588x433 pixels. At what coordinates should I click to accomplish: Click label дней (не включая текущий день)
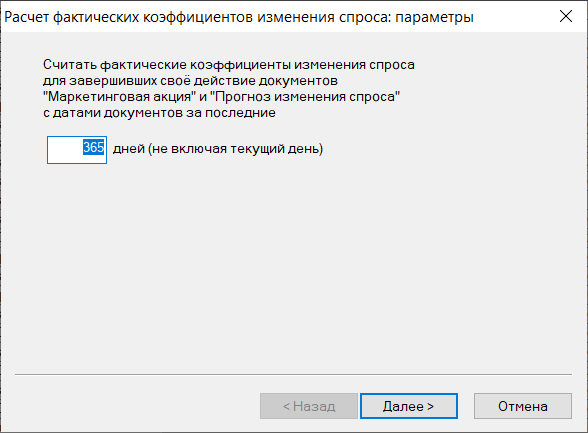pyautogui.click(x=218, y=149)
